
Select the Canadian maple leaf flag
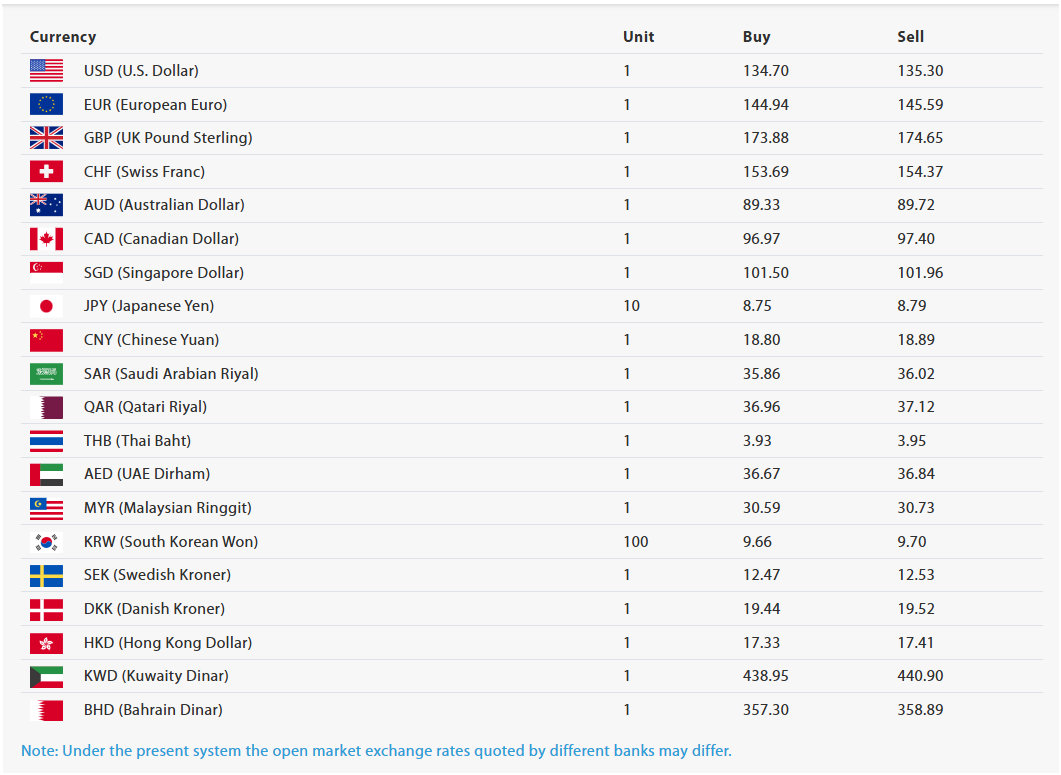point(47,239)
